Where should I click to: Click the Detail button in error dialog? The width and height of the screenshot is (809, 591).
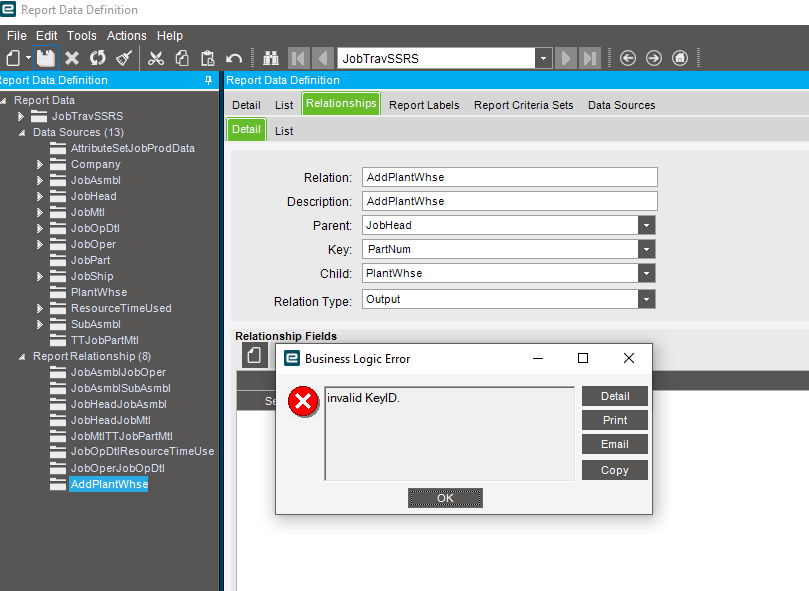click(x=614, y=396)
